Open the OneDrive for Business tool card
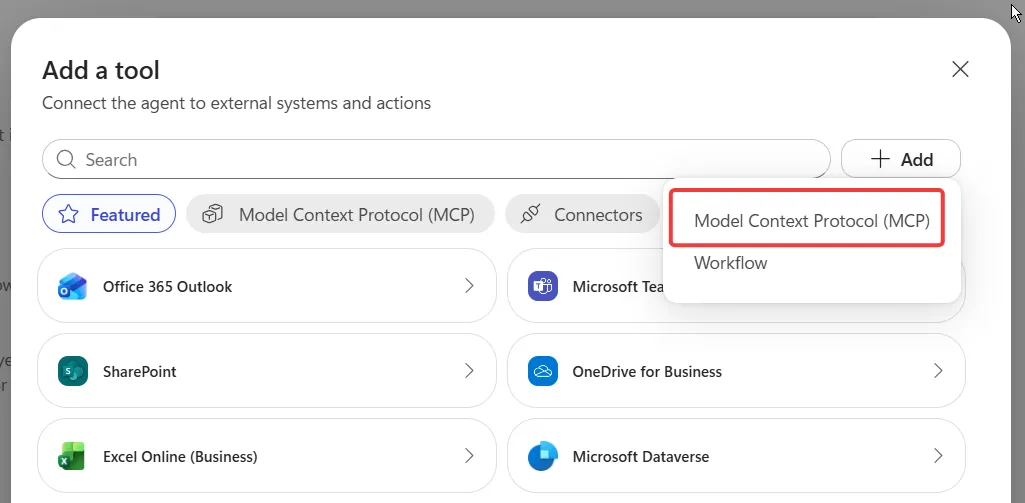The width and height of the screenshot is (1025, 503). pos(736,371)
